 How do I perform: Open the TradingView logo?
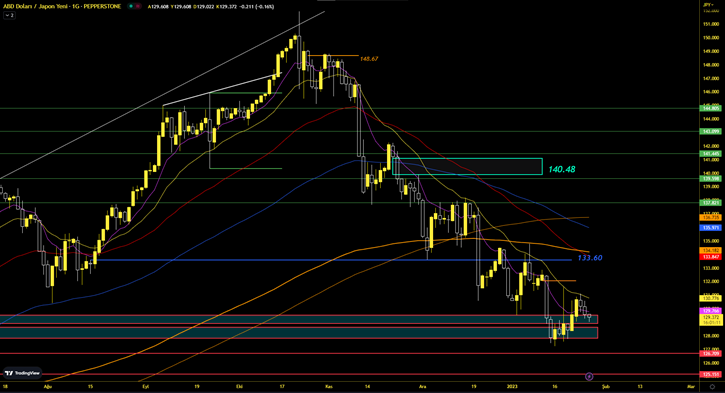pyautogui.click(x=22, y=373)
